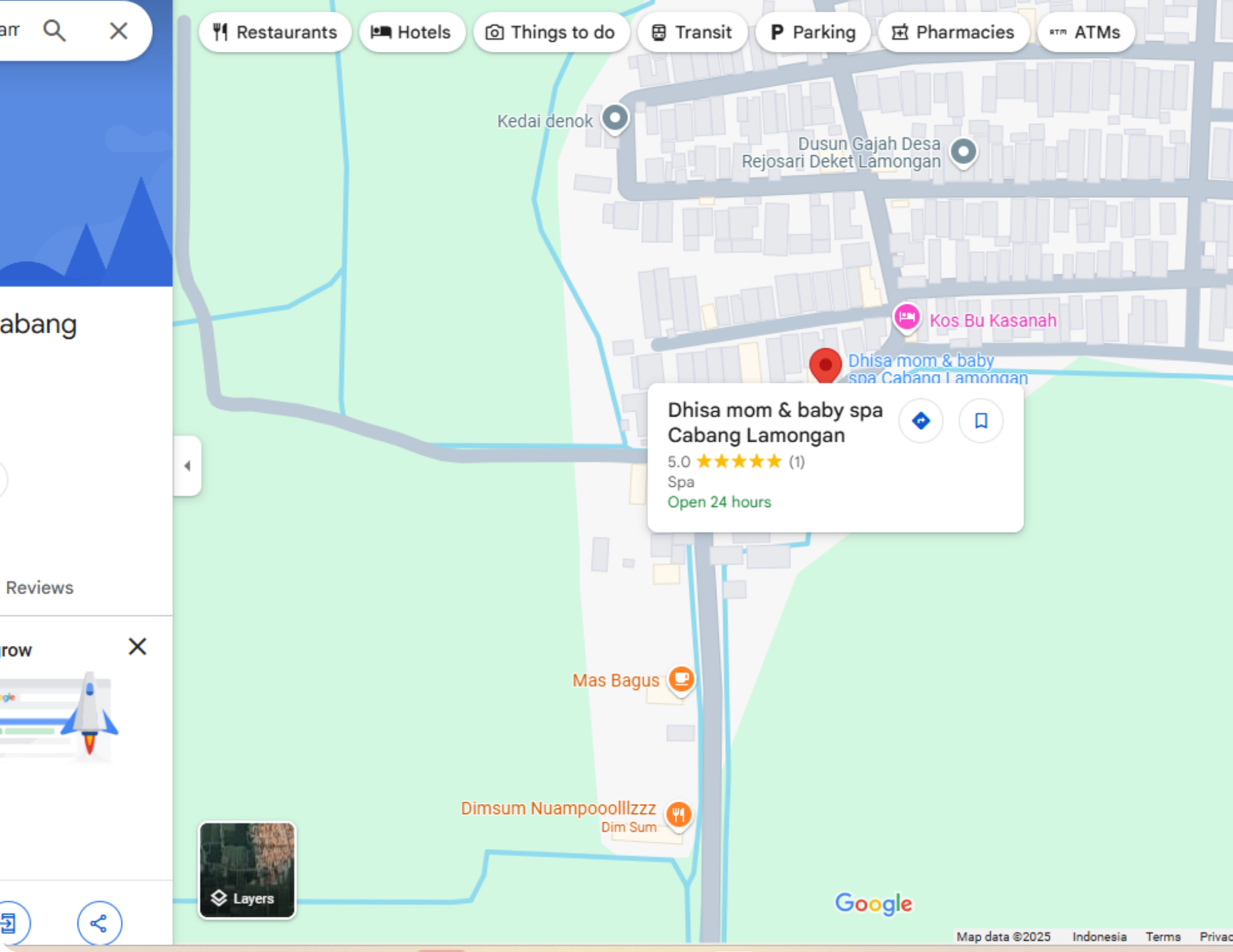
Task: Get directions from the spa info card
Action: (921, 421)
